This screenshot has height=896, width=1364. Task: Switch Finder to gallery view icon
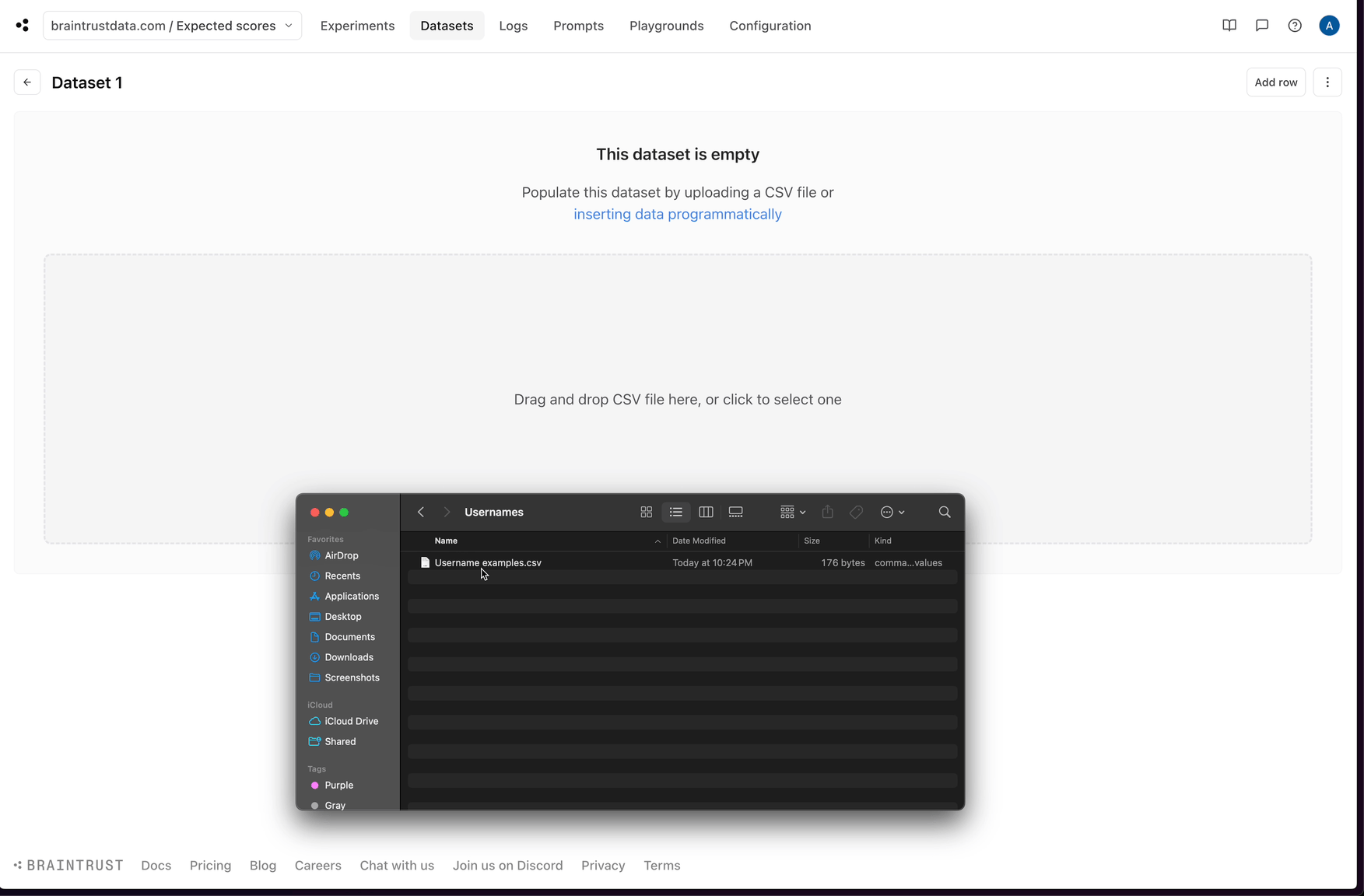click(x=735, y=512)
